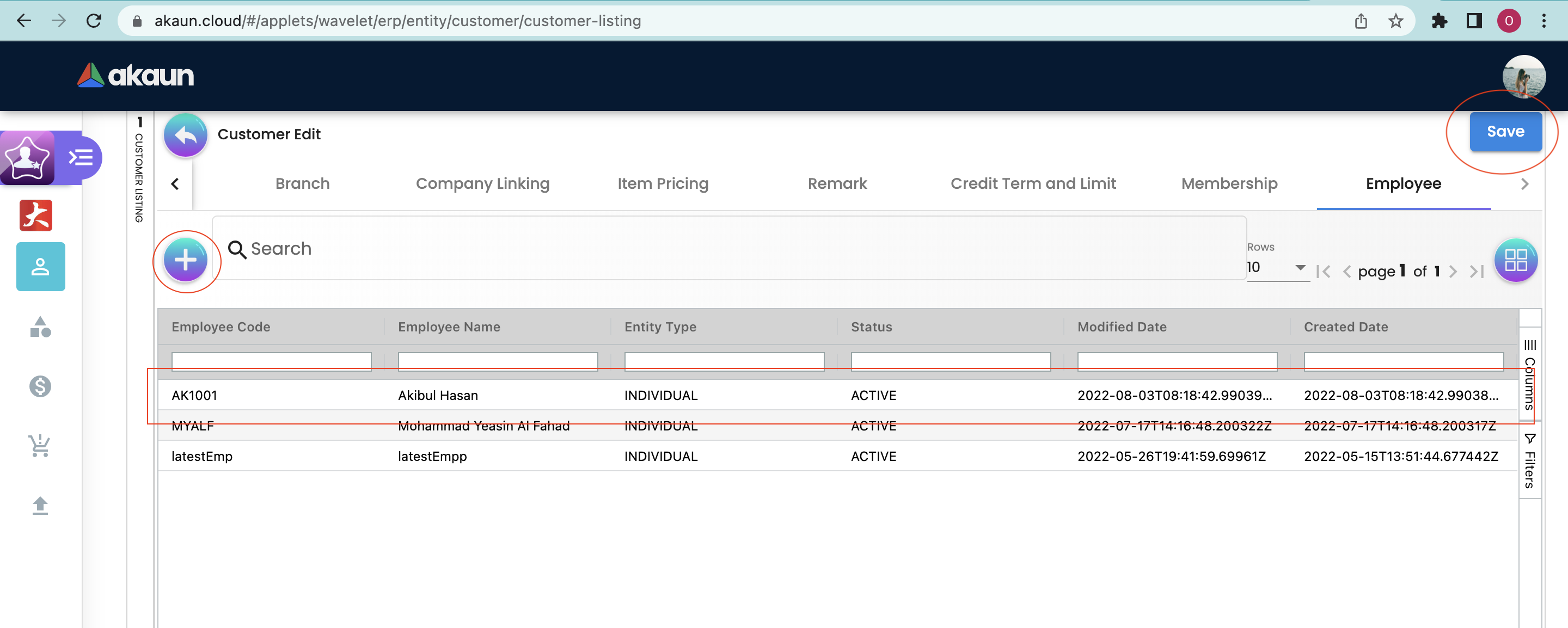Open the grid view layout button
1568x628 pixels.
(x=1515, y=261)
